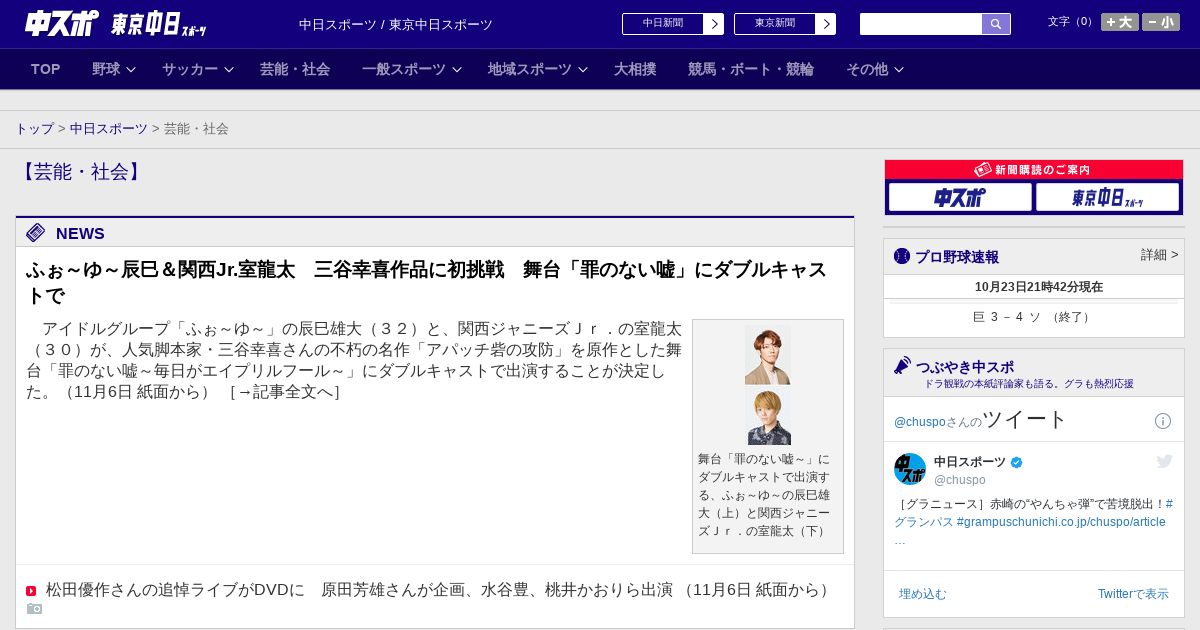Screen dimensions: 1200x630
Task: Click the red bullet beside 松田優作 article
Action: pos(31,591)
